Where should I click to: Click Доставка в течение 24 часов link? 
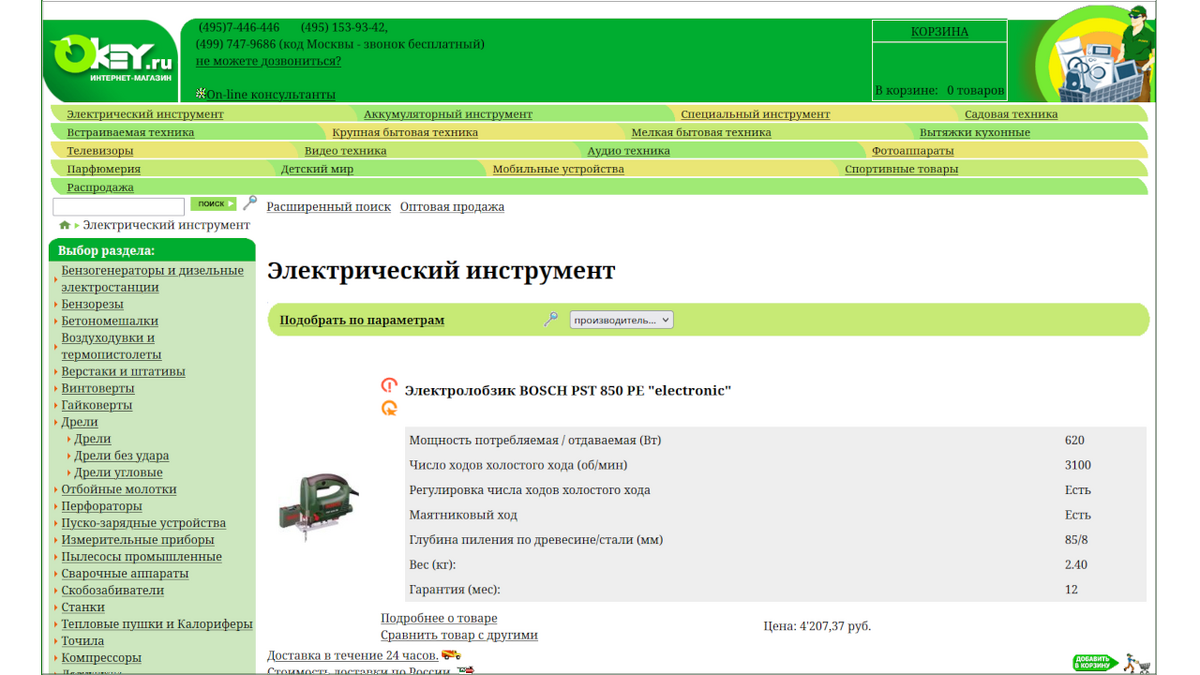(352, 656)
